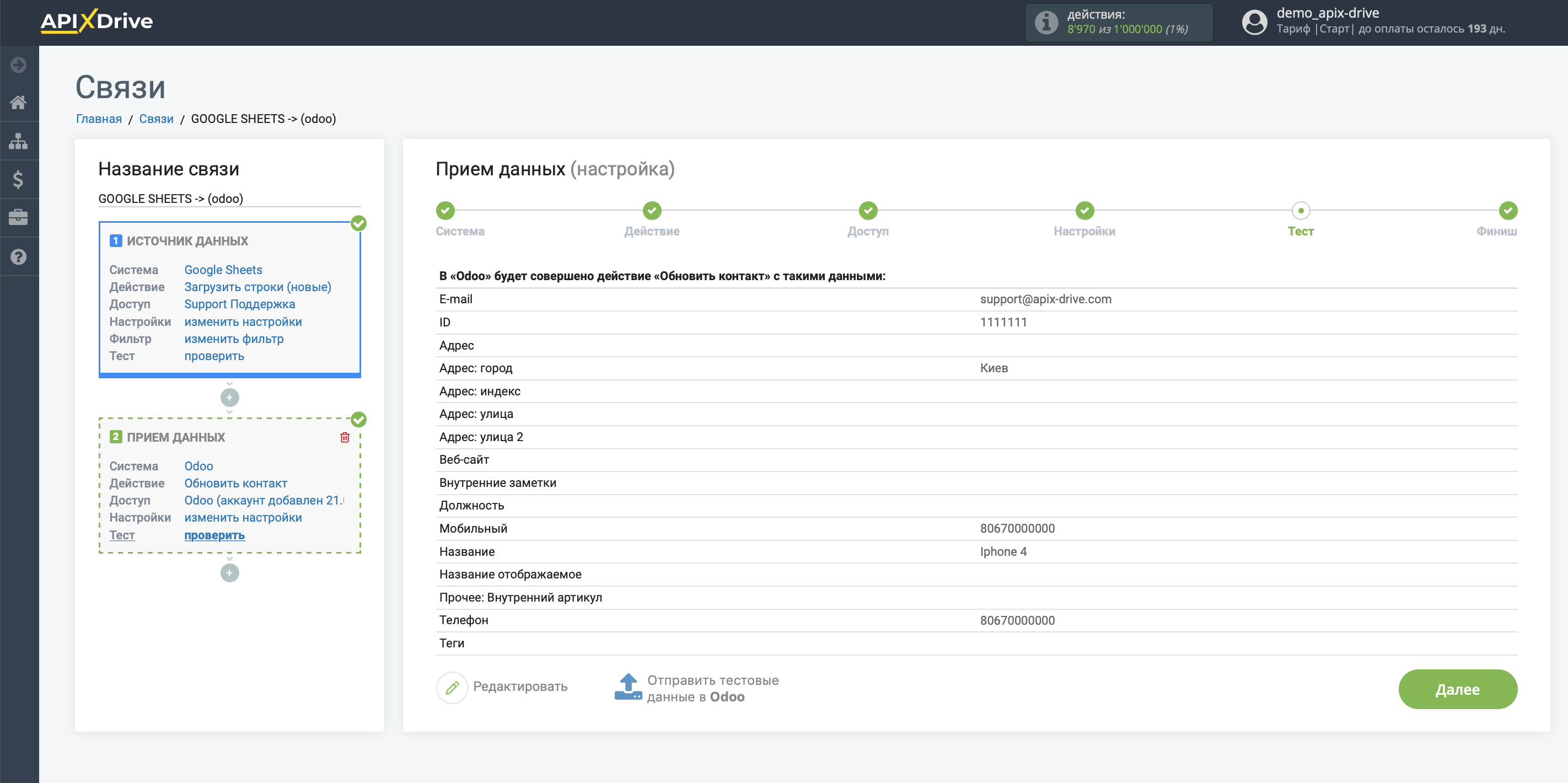Click support@apix-drive.com email value
Screen dimensions: 1568x783
(1045, 299)
